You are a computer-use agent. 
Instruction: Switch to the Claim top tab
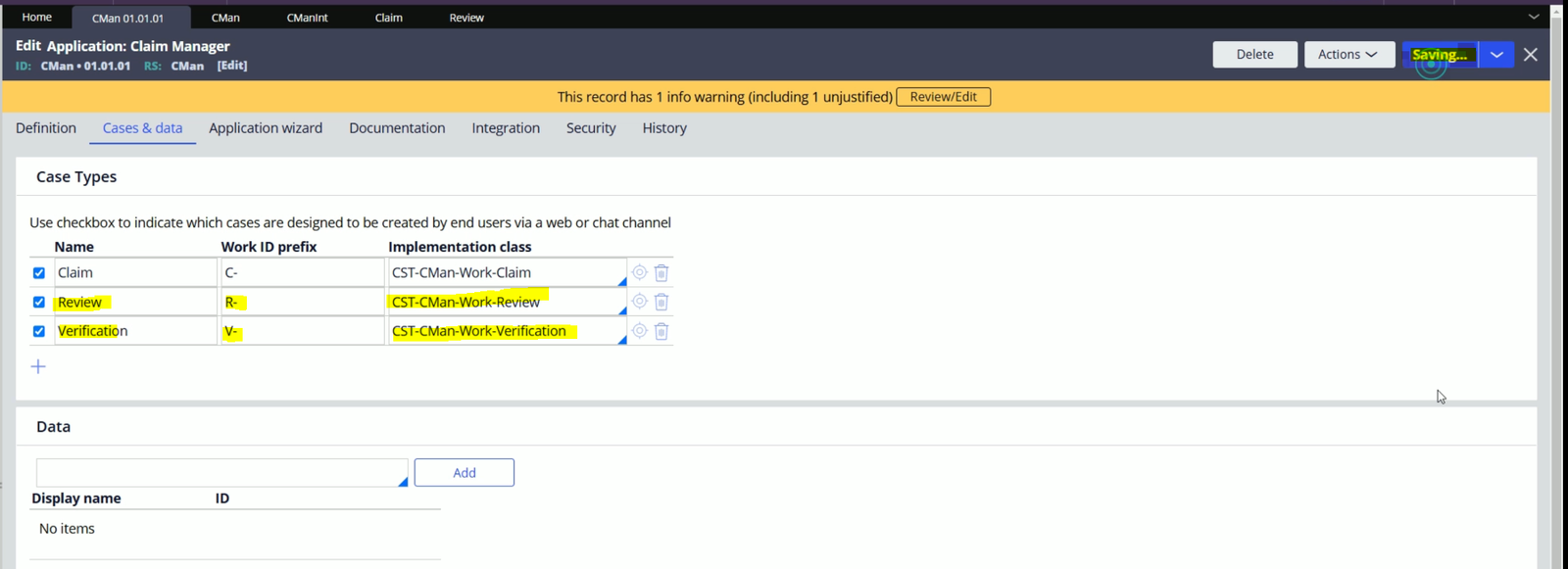(x=389, y=18)
